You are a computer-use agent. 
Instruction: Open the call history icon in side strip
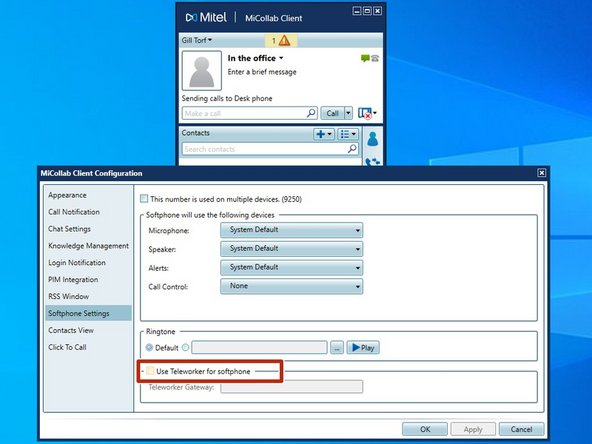coord(373,162)
